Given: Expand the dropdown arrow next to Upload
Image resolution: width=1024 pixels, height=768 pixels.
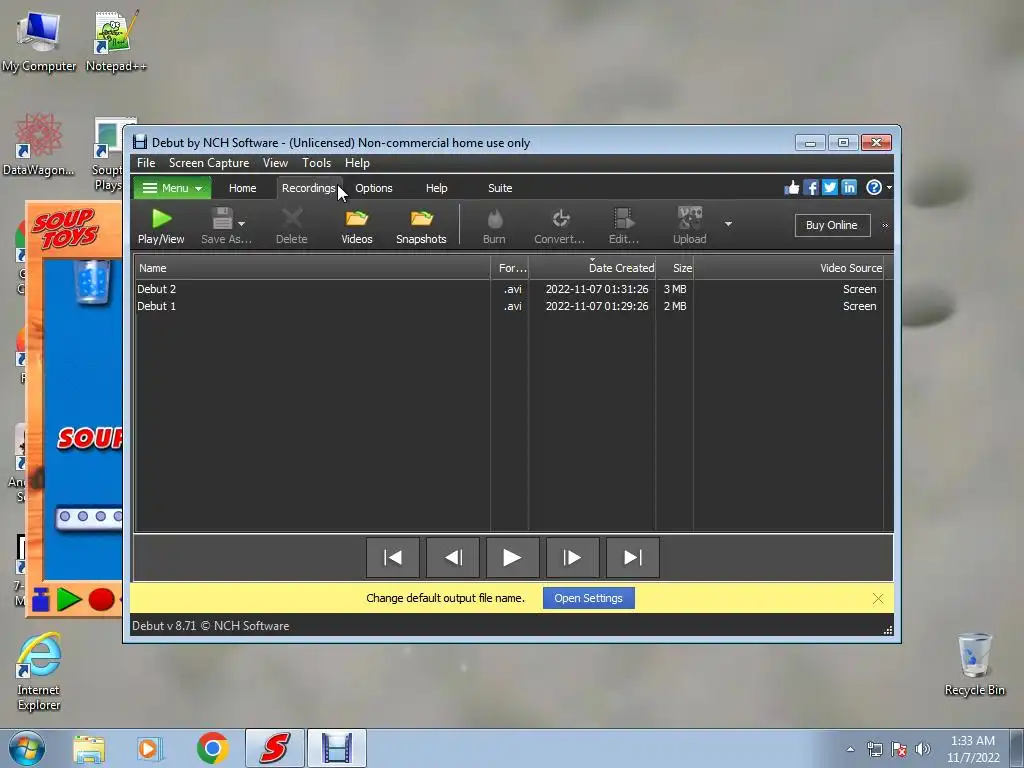Looking at the screenshot, I should [728, 224].
